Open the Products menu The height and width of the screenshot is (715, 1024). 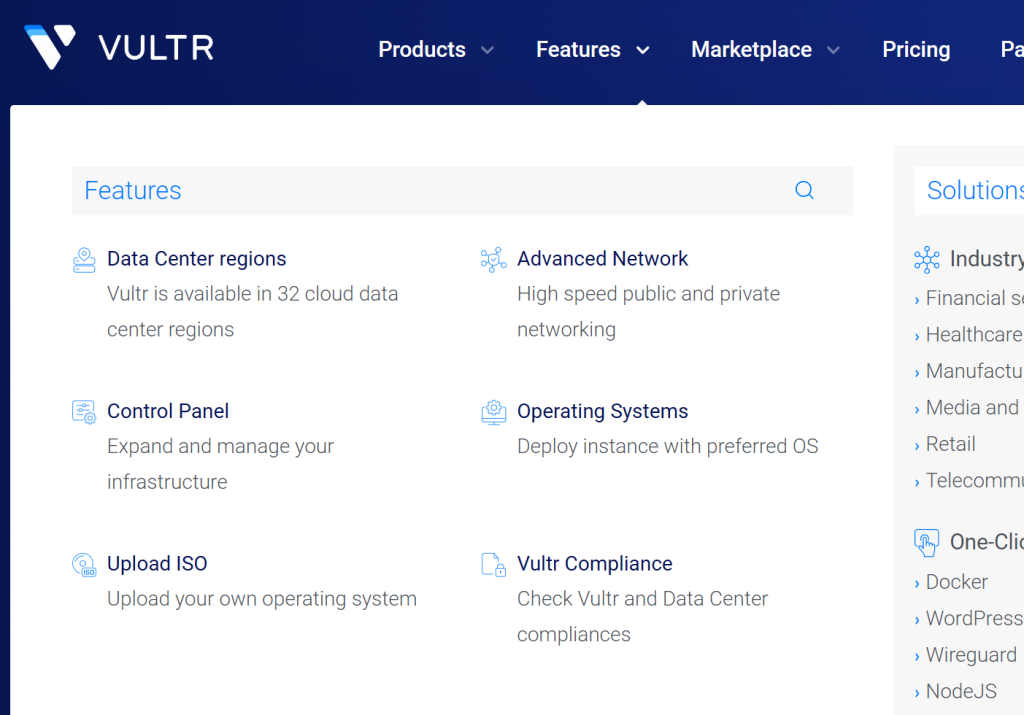click(422, 50)
